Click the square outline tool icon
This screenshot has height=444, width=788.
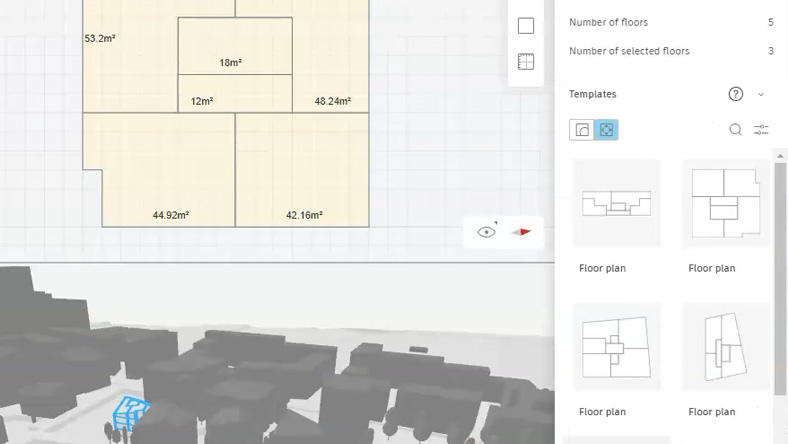526,25
